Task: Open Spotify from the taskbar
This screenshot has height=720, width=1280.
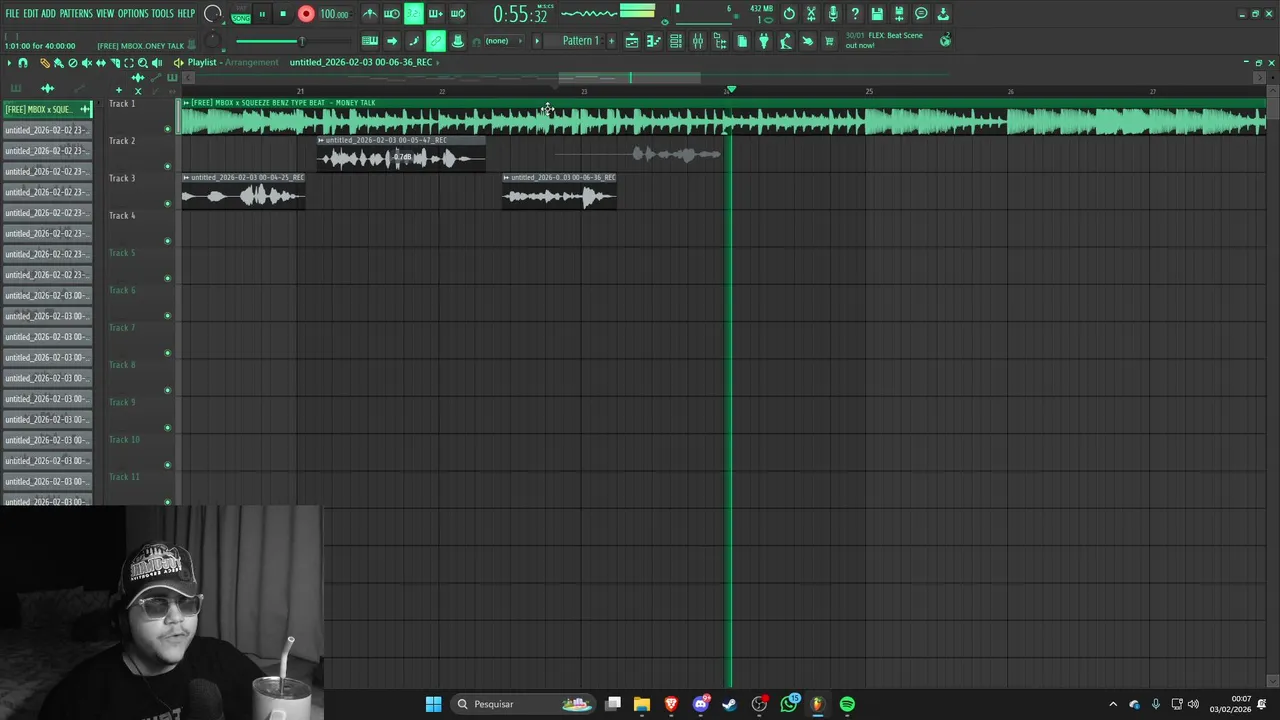Action: click(847, 704)
